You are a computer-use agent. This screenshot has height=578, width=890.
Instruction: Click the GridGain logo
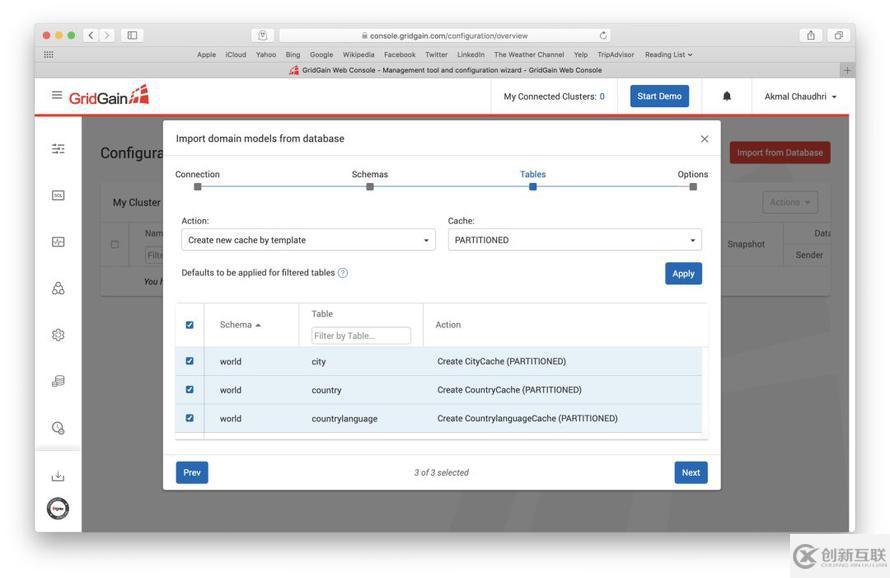(109, 96)
